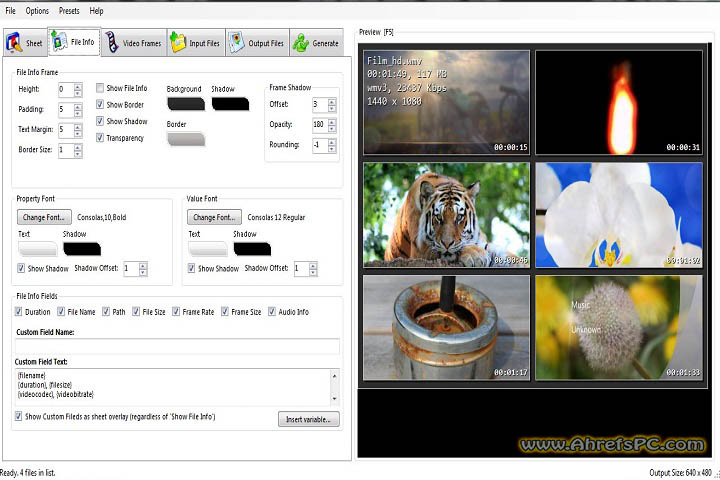The image size is (720, 480).
Task: Open the File menu
Action: point(11,11)
